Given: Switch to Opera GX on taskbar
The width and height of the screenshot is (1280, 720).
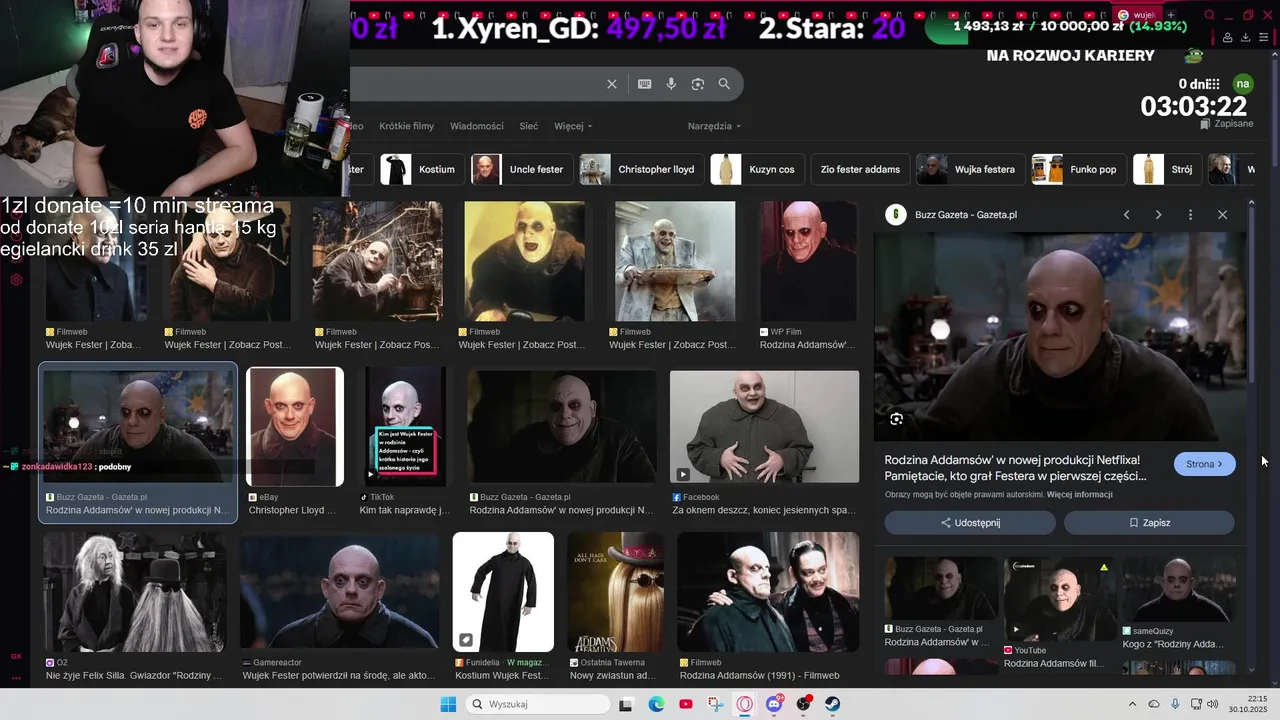Looking at the screenshot, I should point(745,704).
